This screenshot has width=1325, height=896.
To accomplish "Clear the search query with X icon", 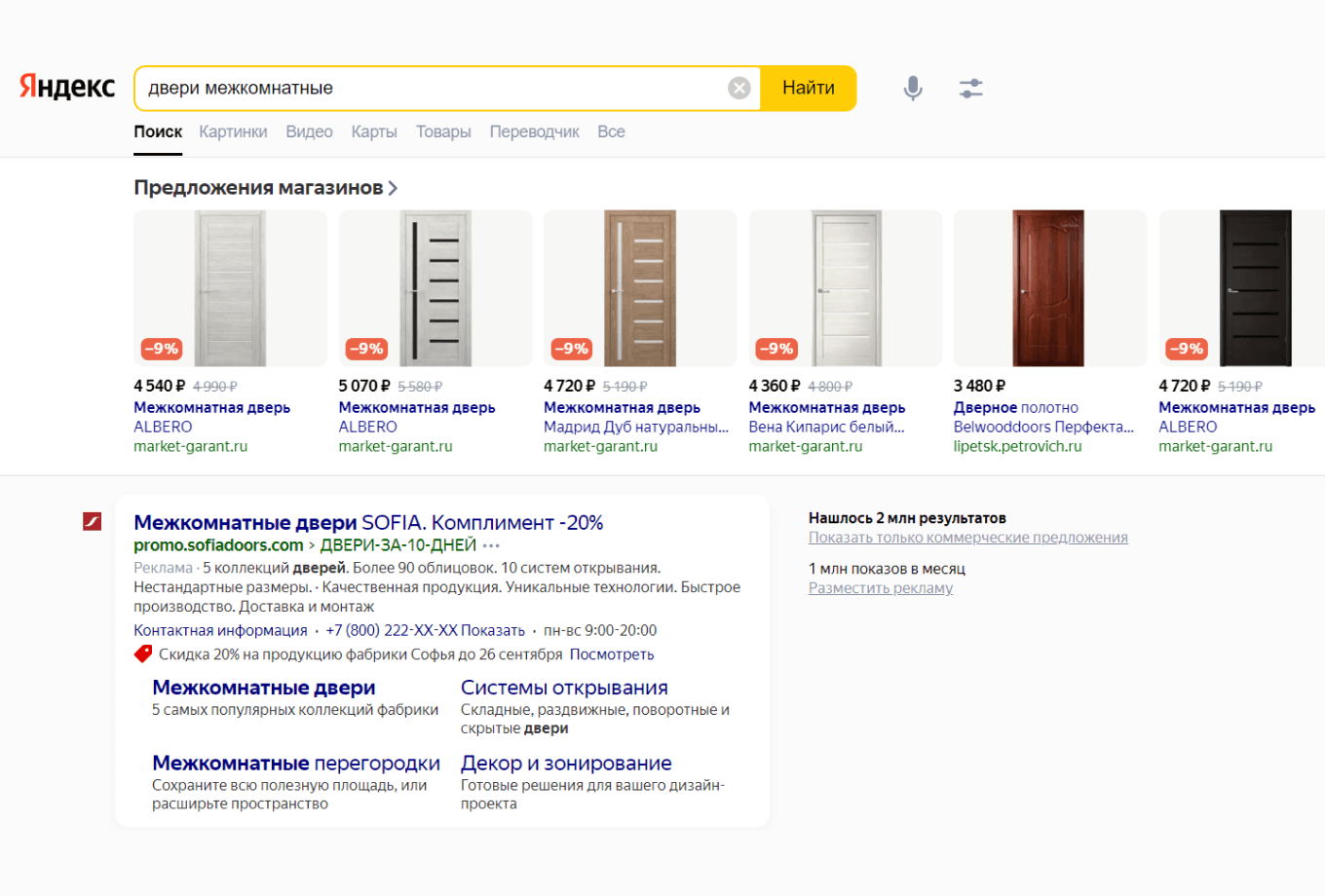I will [739, 89].
